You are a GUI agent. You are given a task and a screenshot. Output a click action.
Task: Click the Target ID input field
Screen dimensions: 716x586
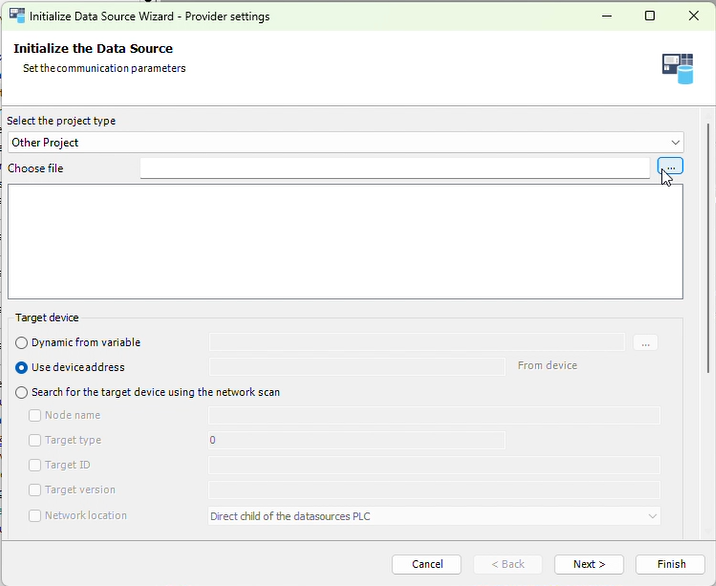(x=434, y=465)
